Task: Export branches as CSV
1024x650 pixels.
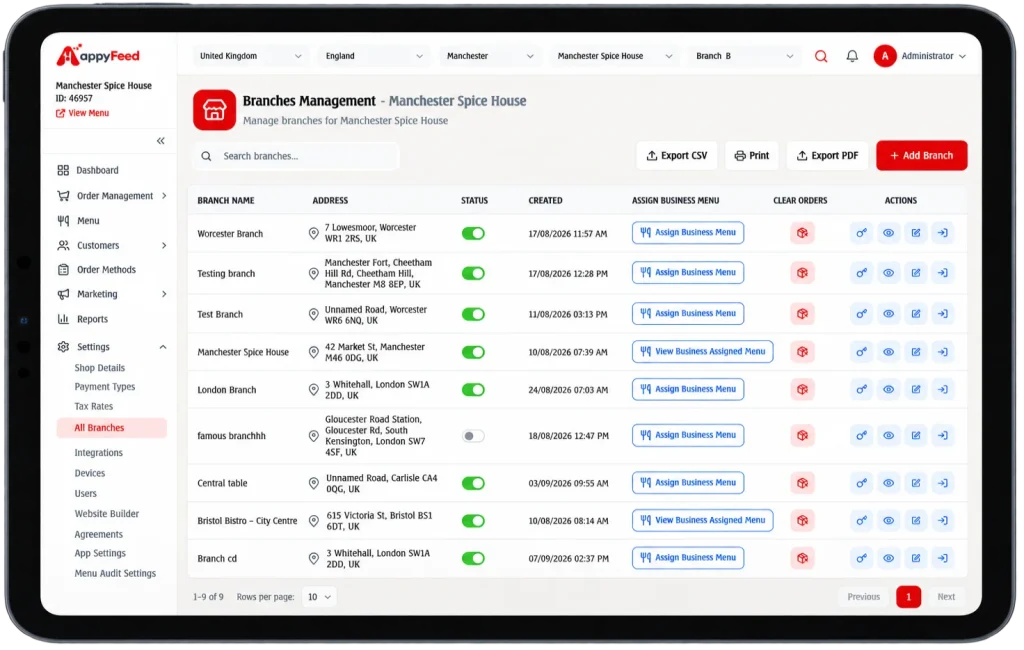Action: 677,155
